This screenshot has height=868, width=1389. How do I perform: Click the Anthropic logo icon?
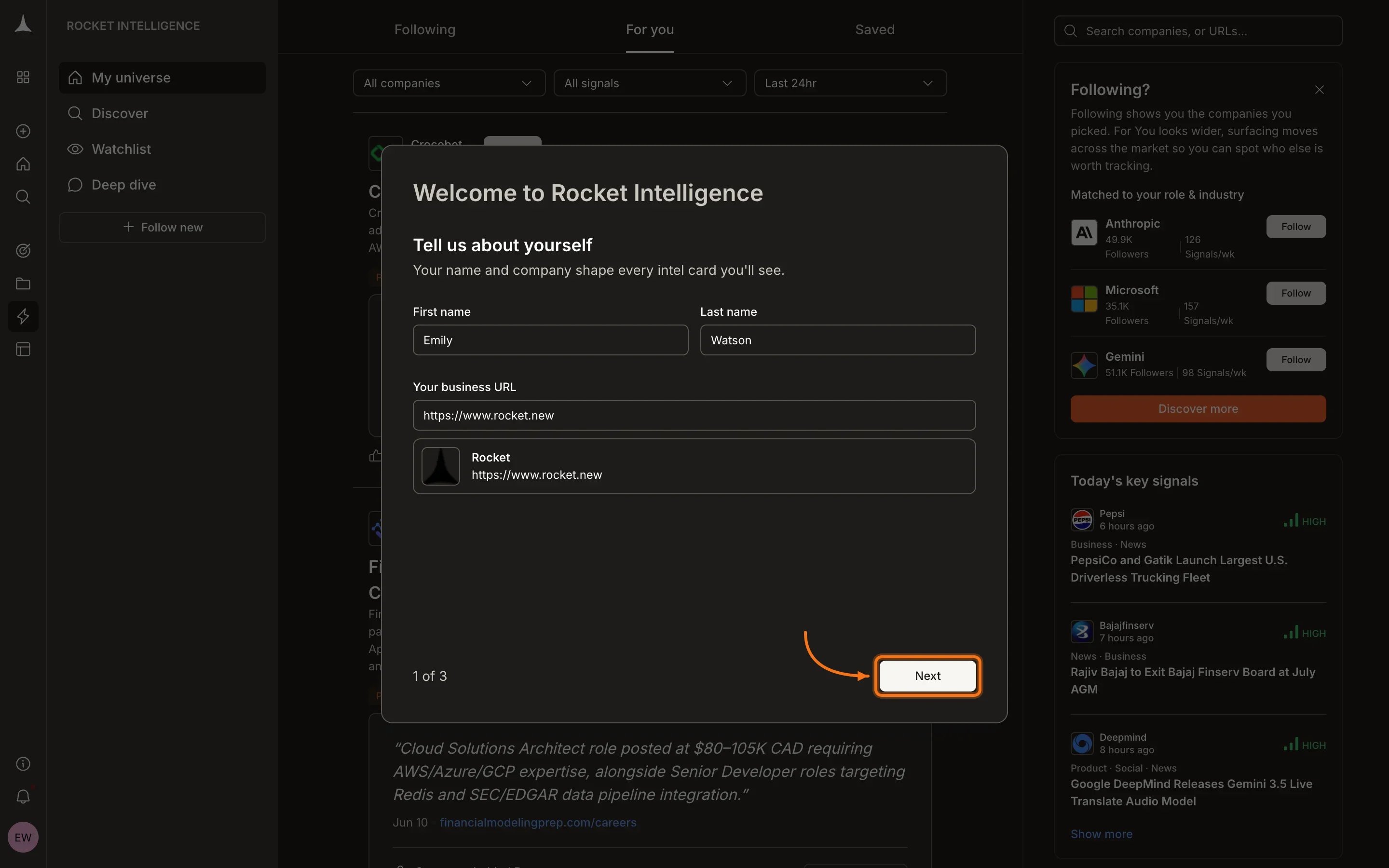[1084, 232]
